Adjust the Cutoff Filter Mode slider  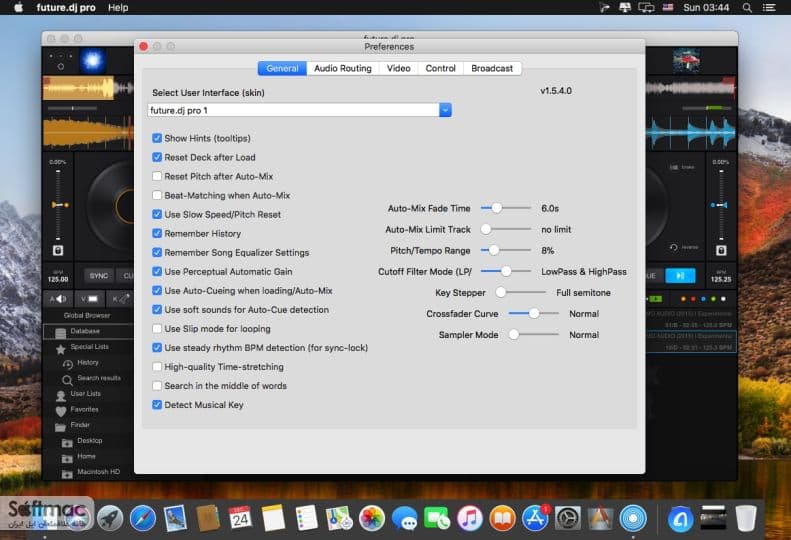(505, 272)
